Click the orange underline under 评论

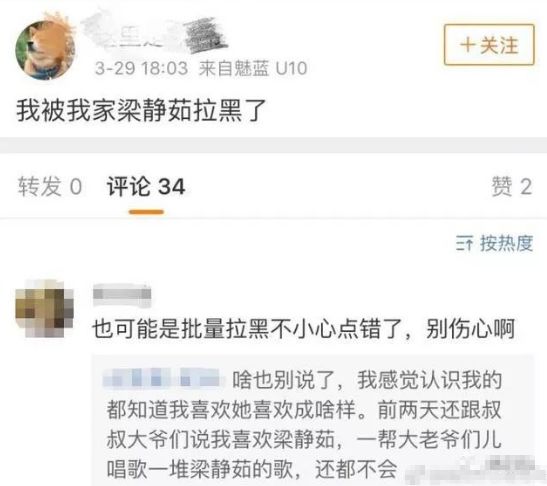146,212
